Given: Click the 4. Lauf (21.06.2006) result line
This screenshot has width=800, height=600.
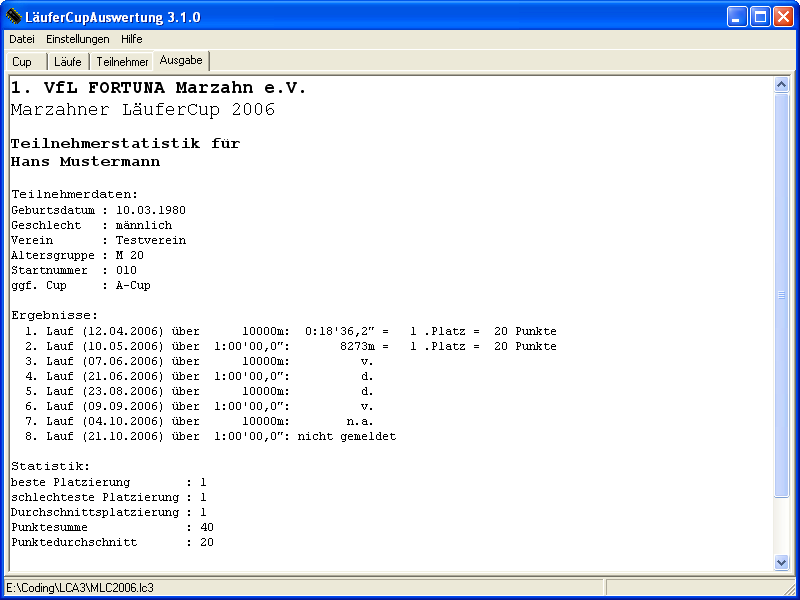Looking at the screenshot, I should [x=199, y=376].
